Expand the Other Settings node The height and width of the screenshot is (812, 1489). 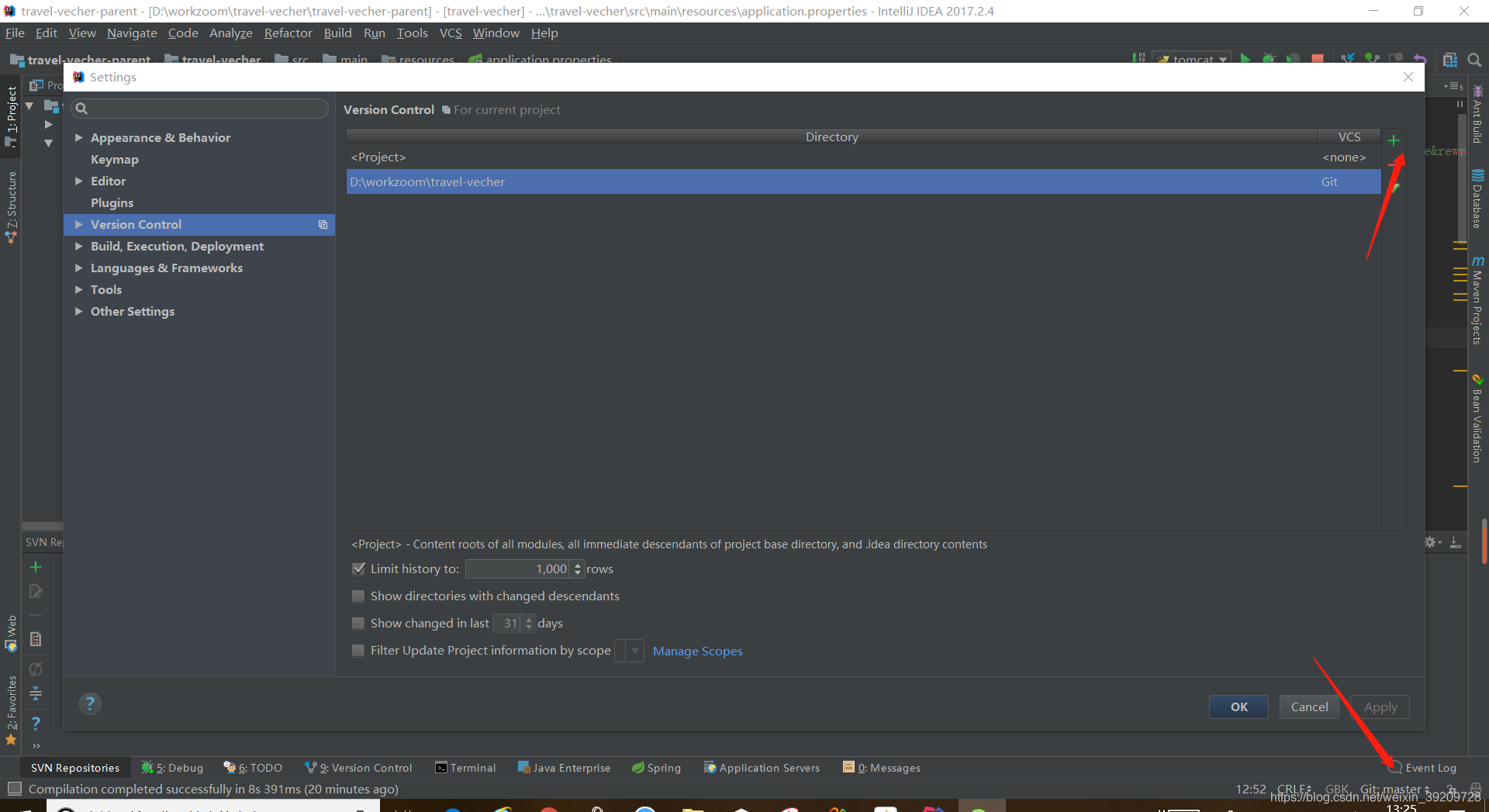(x=78, y=311)
